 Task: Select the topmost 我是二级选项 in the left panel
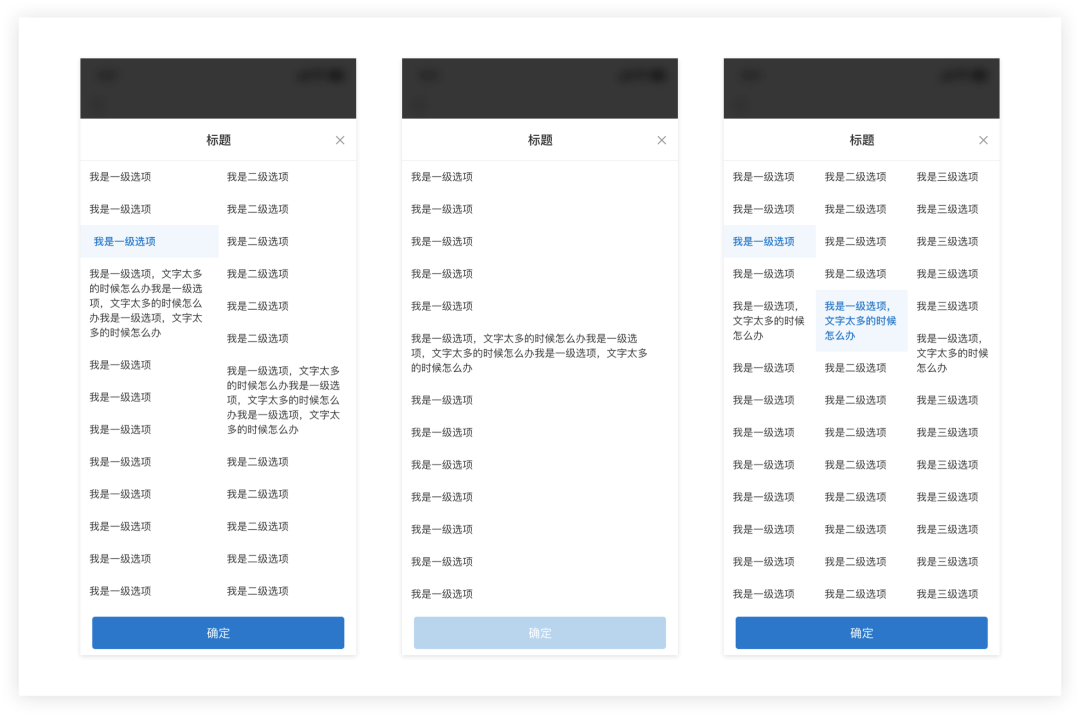pos(258,177)
